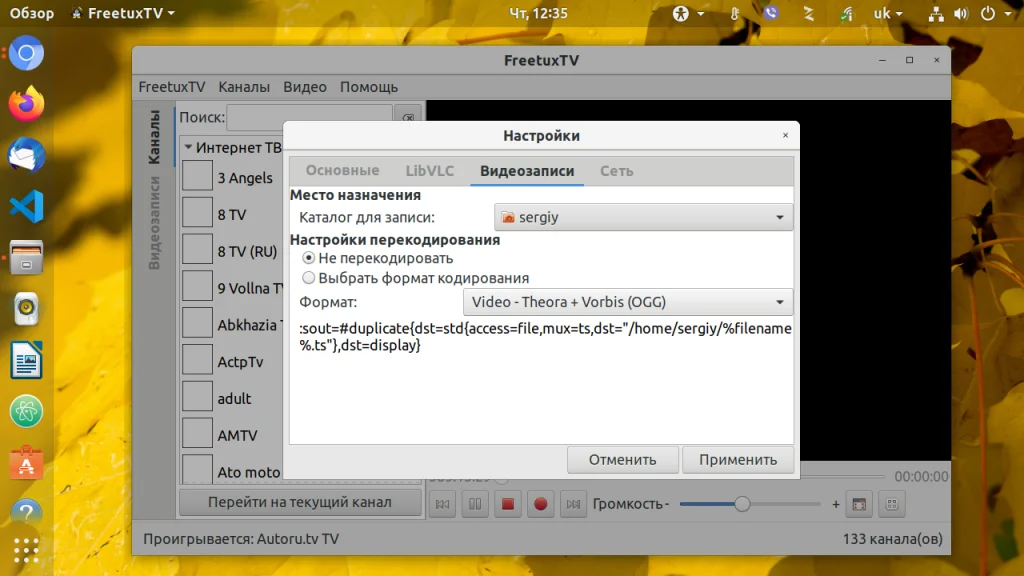
Task: Open the clock 'Чт, 12:35' calendar
Action: [x=538, y=13]
